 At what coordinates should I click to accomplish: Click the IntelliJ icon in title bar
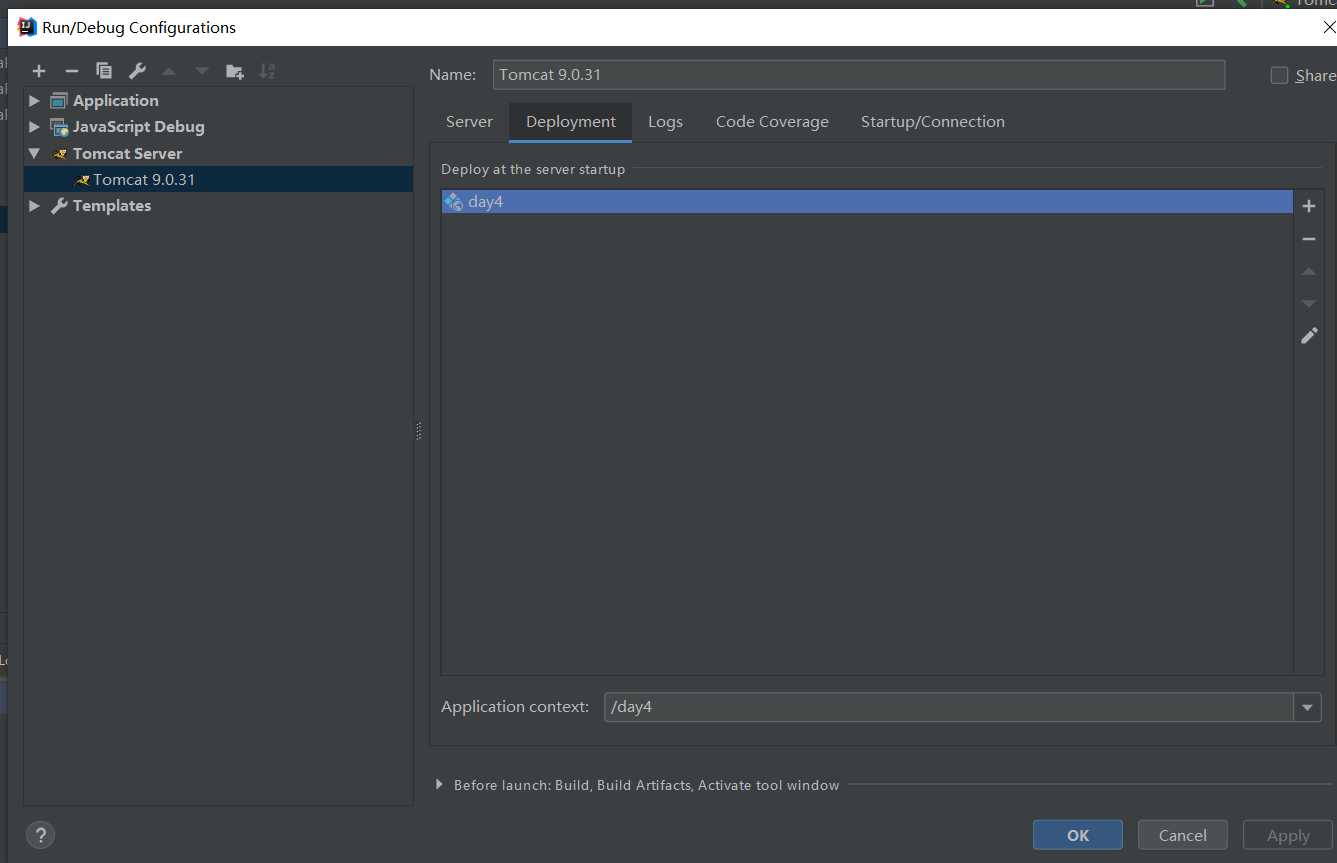(27, 27)
